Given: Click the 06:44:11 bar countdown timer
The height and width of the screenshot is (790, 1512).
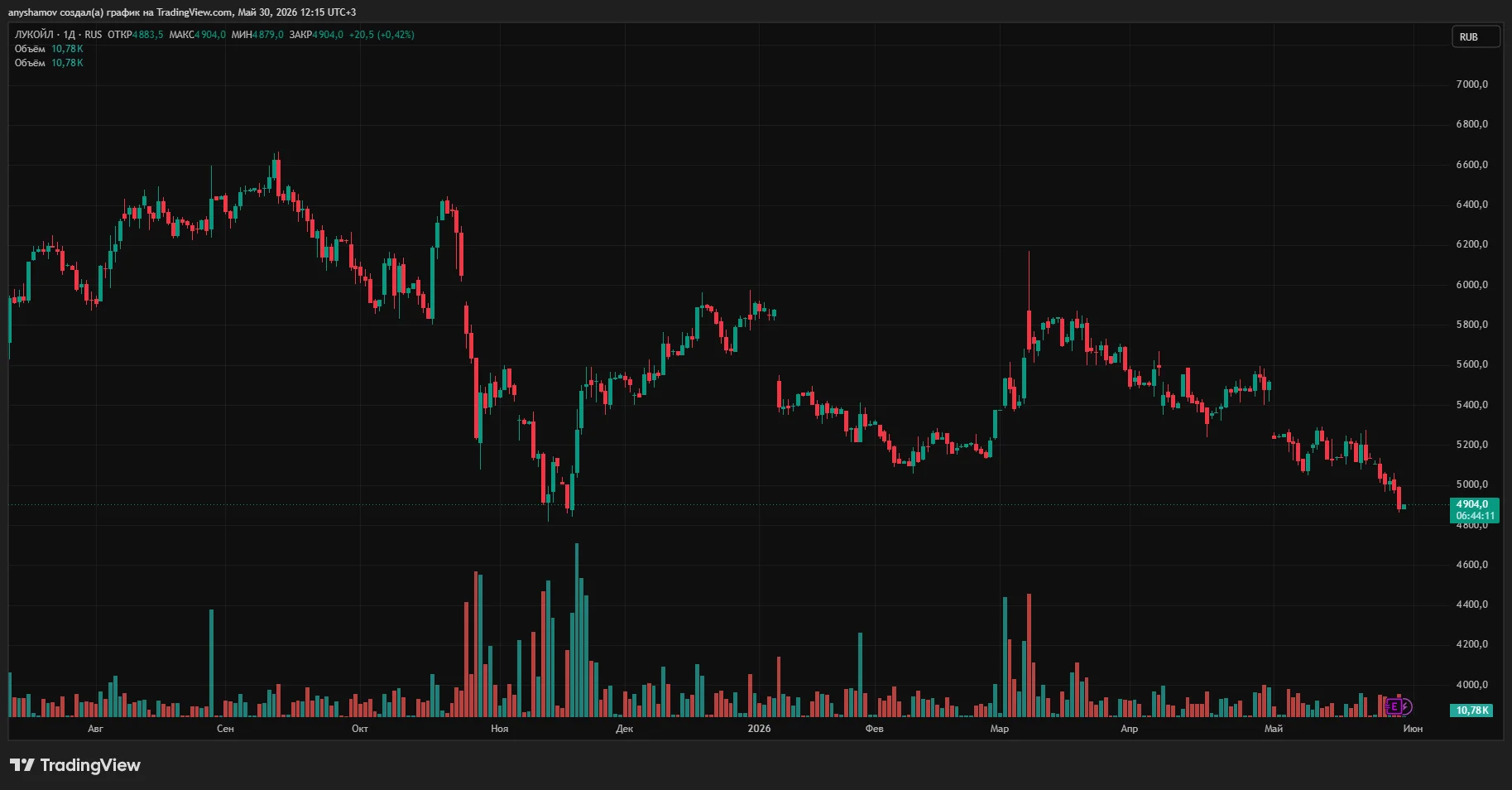Looking at the screenshot, I should pos(1475,516).
